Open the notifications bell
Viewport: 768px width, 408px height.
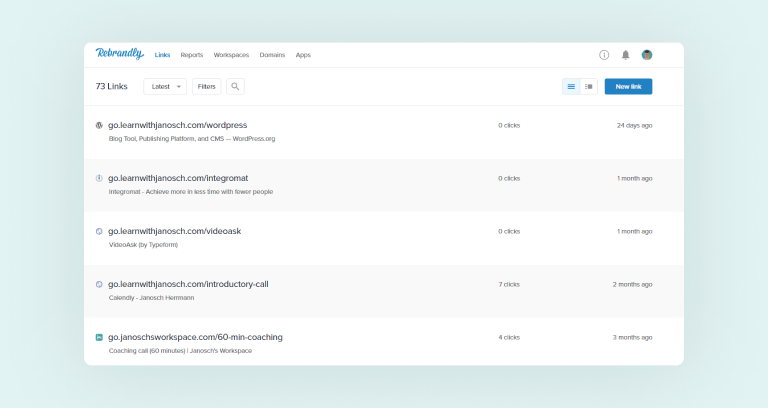coord(625,55)
